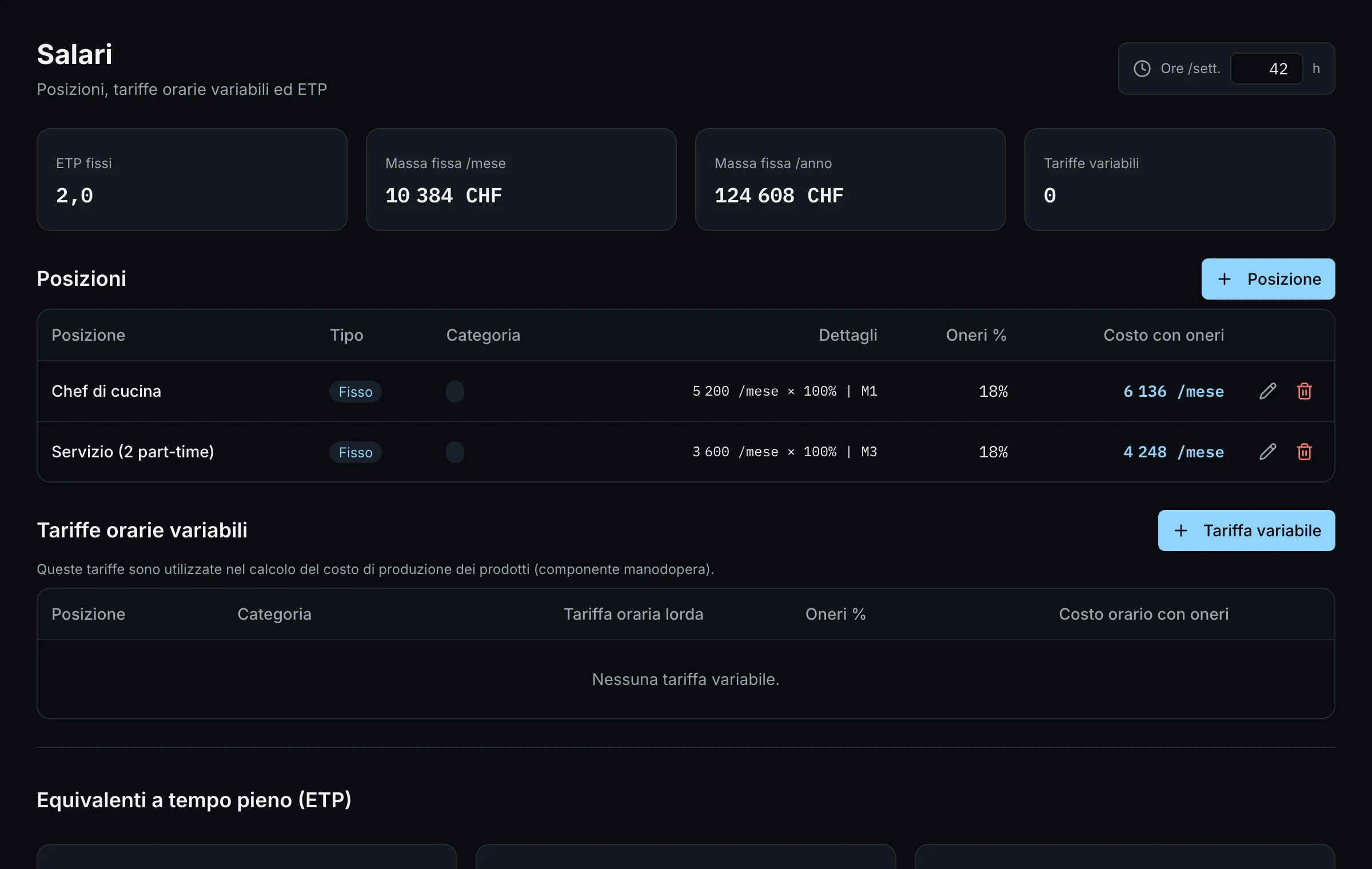
Task: Click the Oneri % header in Posizioni table
Action: [x=976, y=335]
